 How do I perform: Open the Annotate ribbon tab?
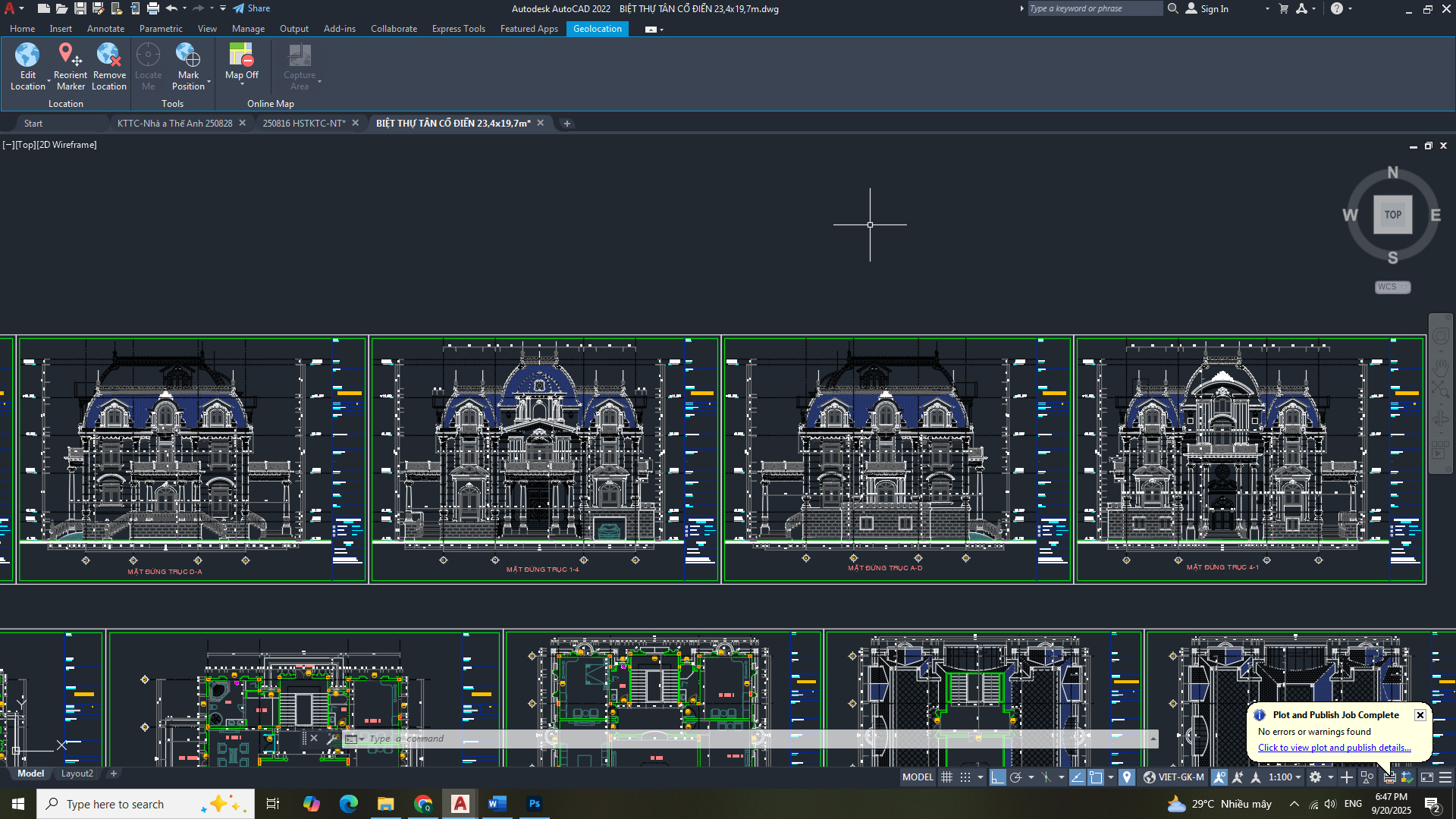[105, 29]
